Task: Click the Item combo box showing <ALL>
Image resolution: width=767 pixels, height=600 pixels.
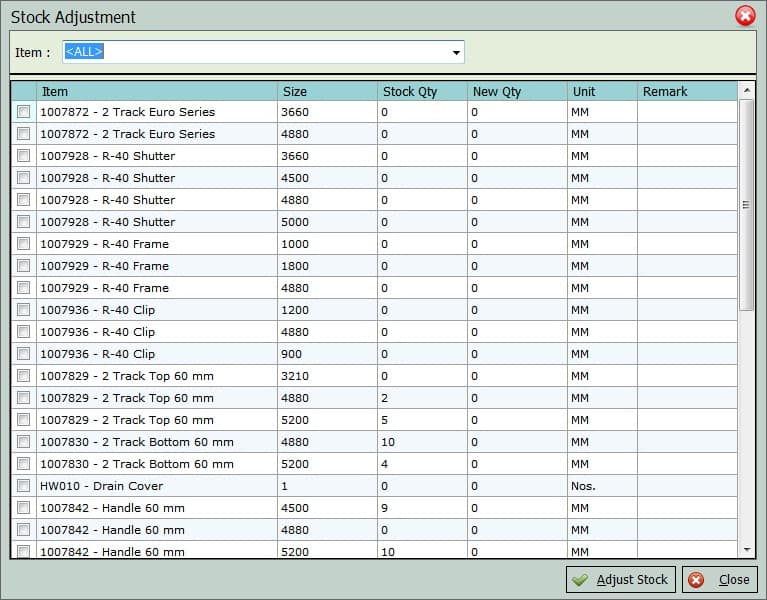Action: [255, 52]
